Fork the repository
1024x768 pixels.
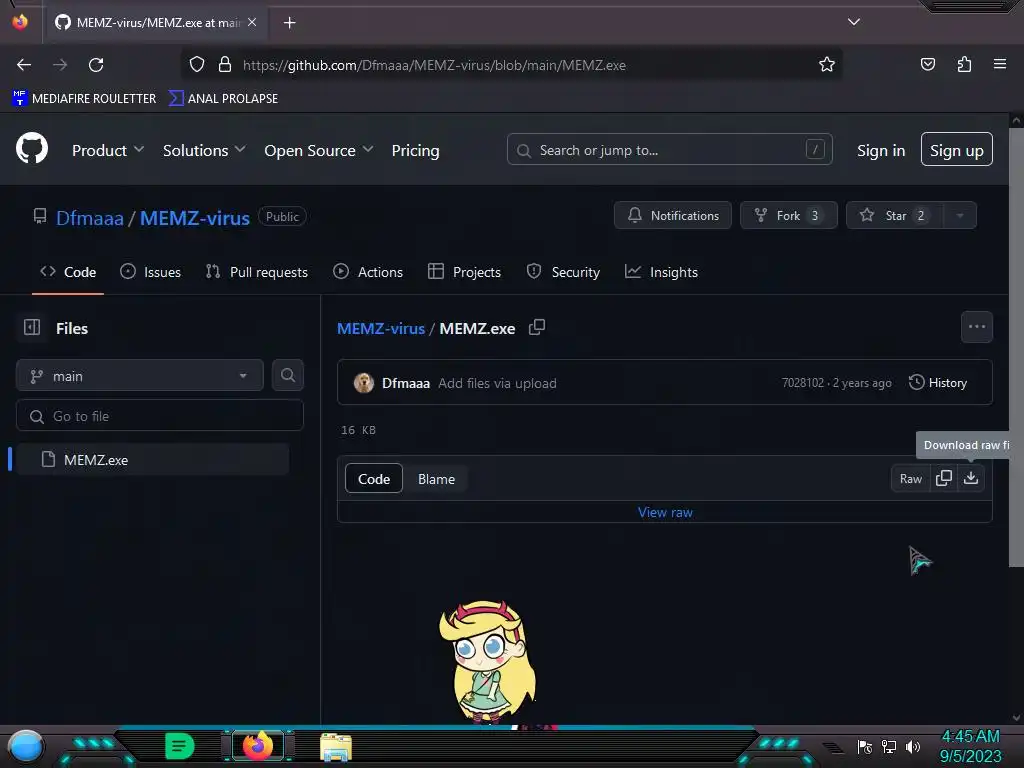788,216
